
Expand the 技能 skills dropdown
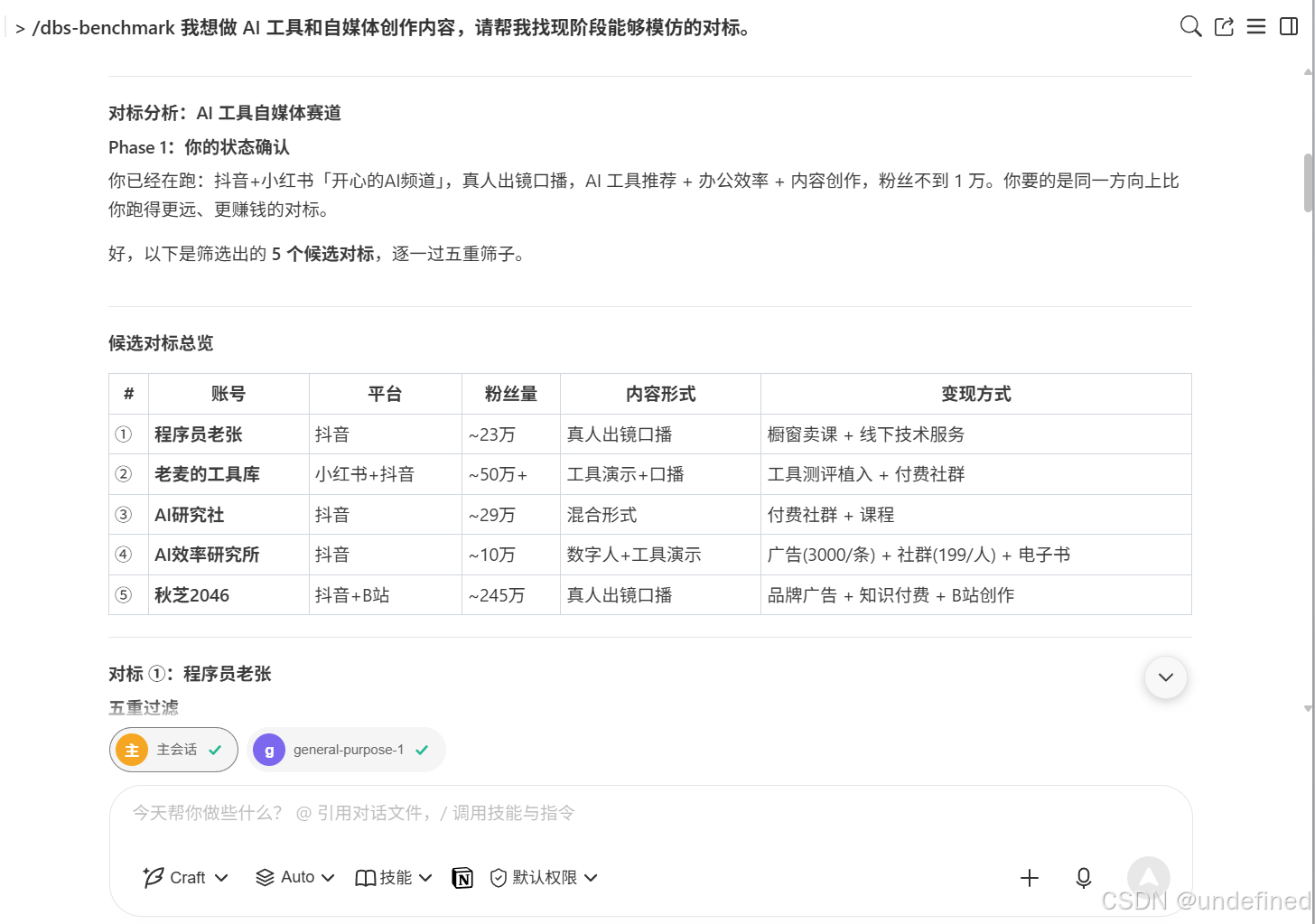pos(394,878)
